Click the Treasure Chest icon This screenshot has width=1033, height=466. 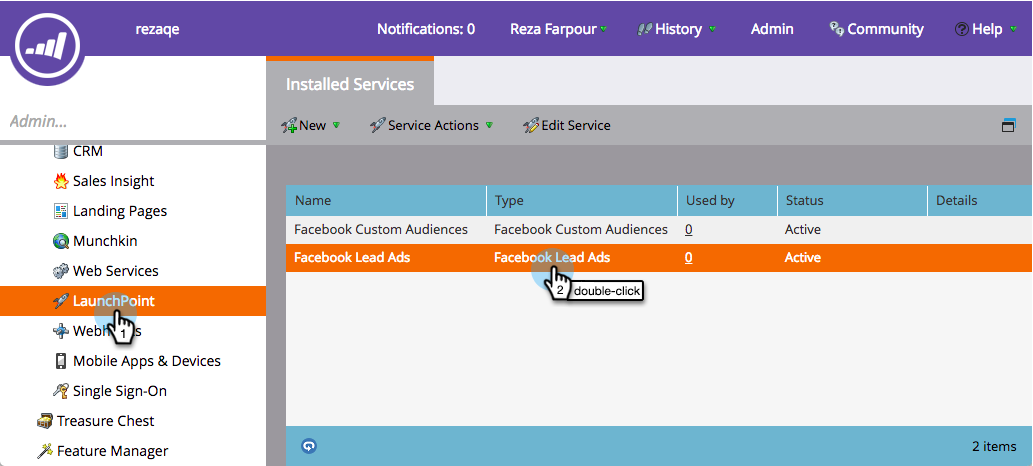click(44, 421)
